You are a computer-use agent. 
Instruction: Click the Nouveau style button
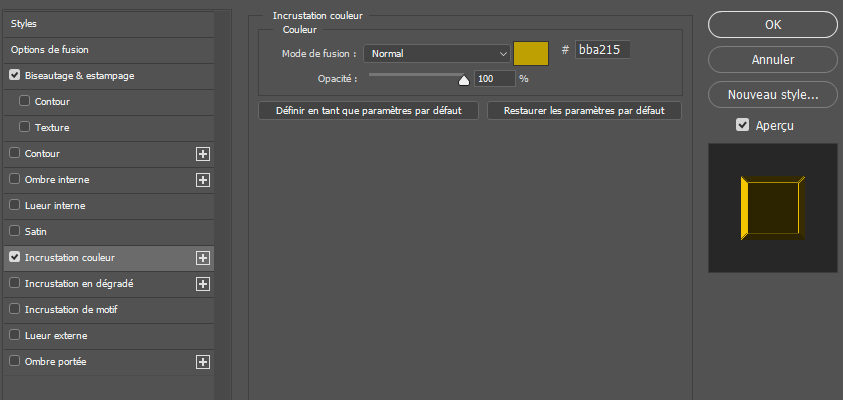click(x=773, y=94)
